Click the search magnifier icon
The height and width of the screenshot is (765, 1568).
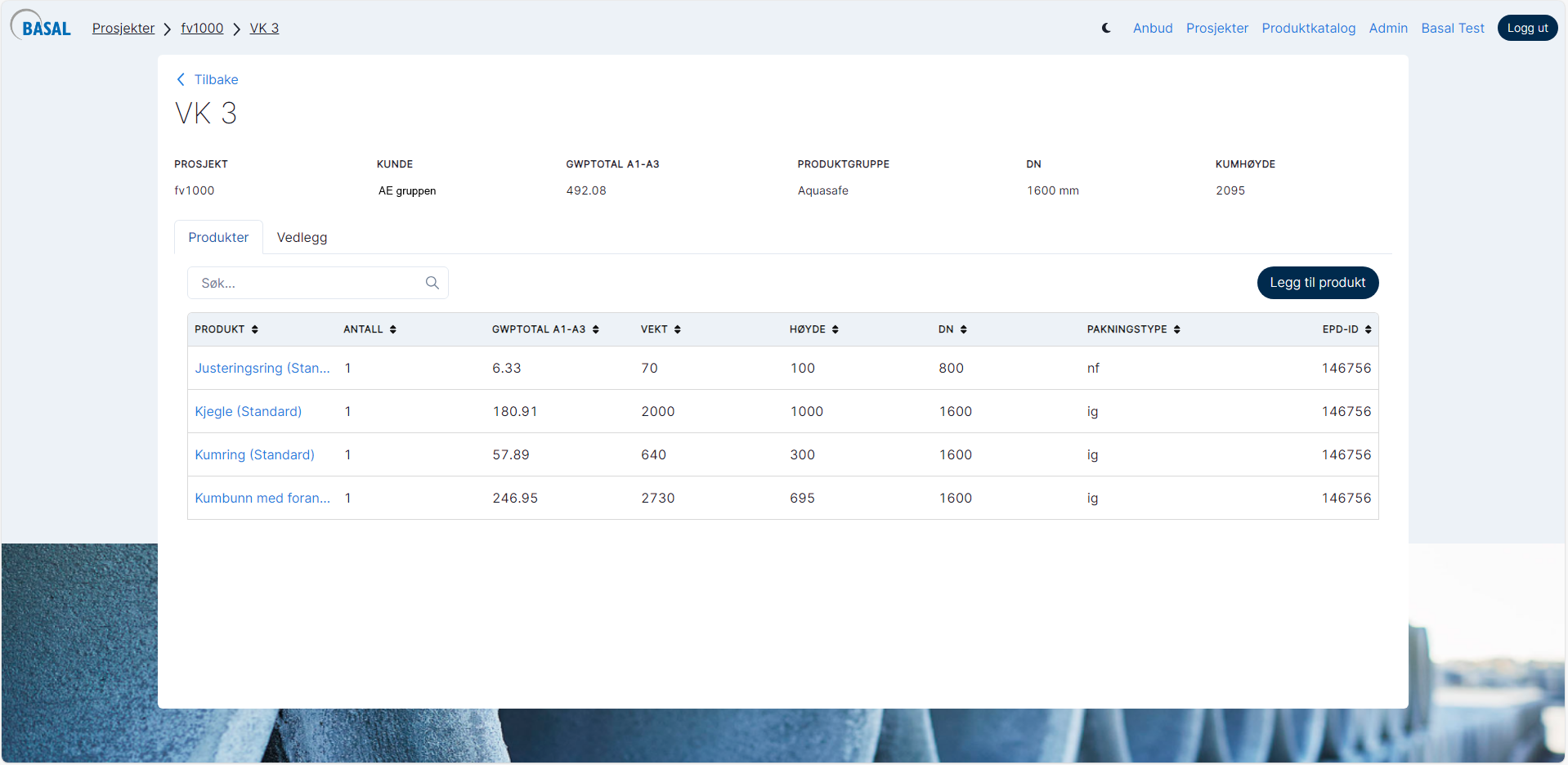tap(432, 283)
